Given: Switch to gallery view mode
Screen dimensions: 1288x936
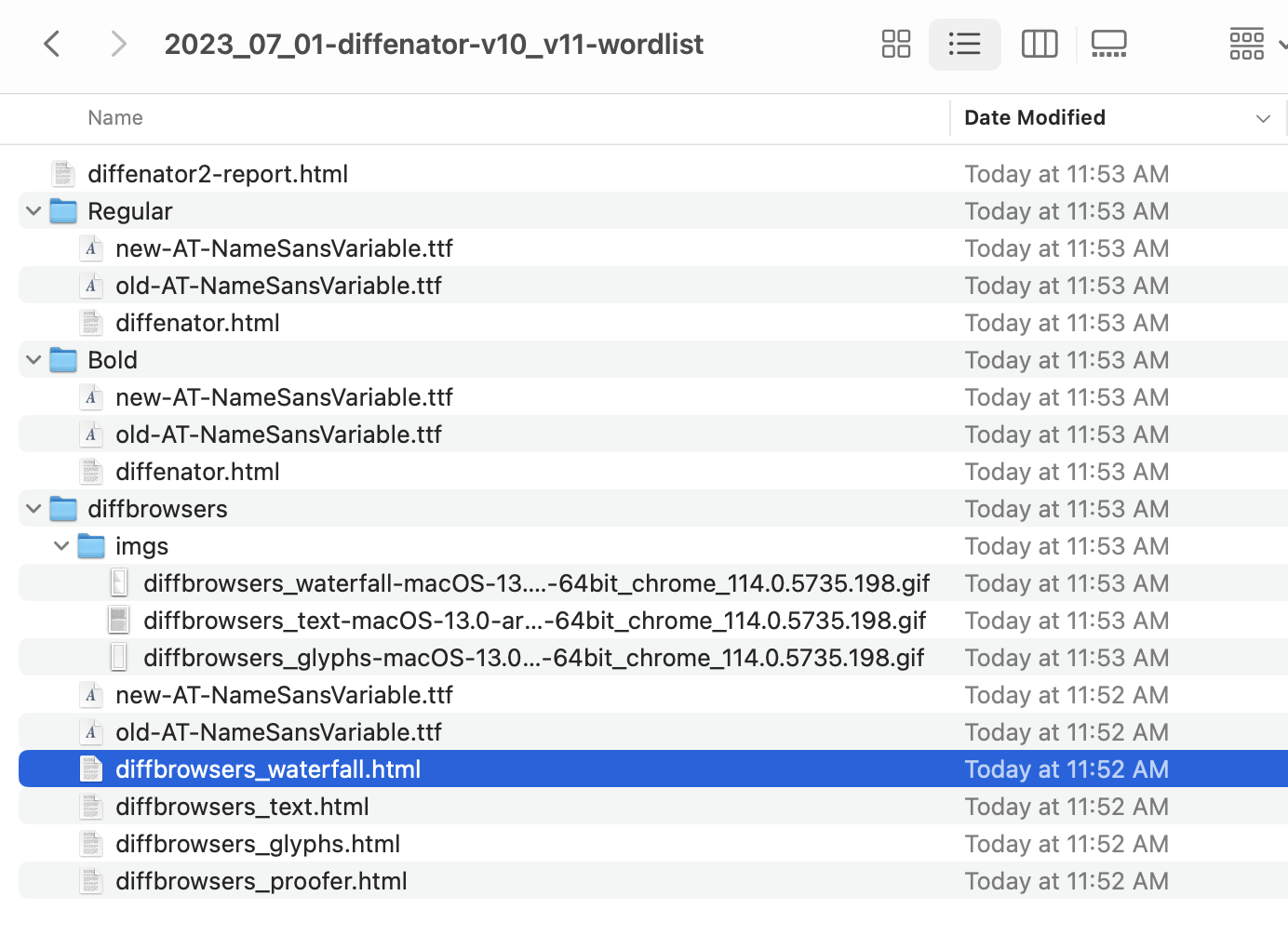Looking at the screenshot, I should pos(1107,44).
